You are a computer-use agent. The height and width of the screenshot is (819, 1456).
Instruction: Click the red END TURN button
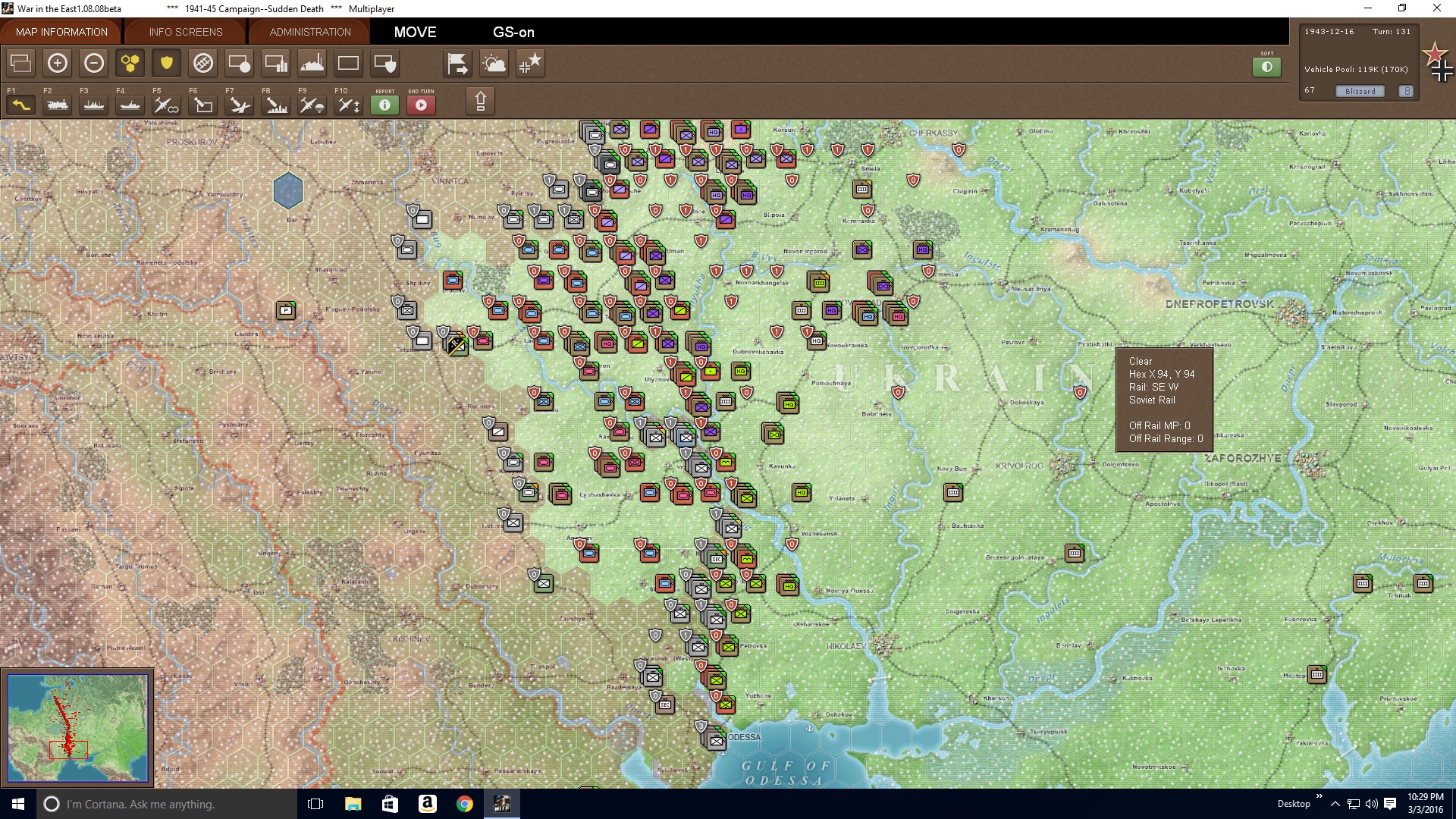click(422, 105)
